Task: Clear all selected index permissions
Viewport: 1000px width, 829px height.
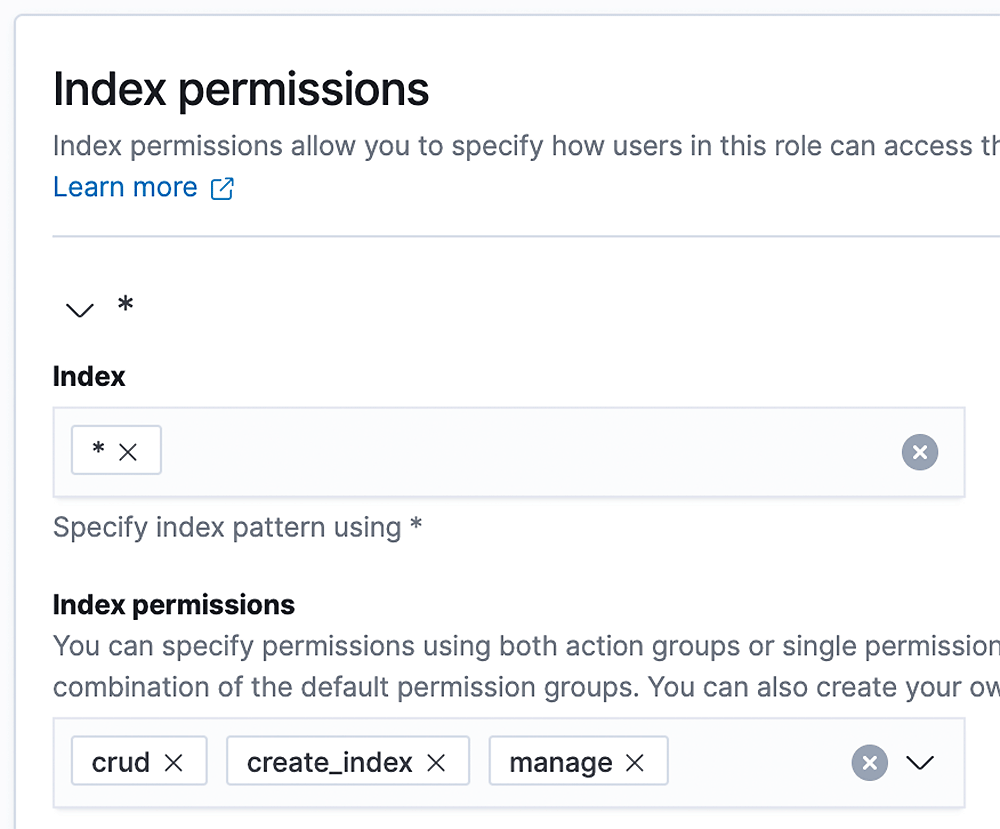Action: [870, 763]
